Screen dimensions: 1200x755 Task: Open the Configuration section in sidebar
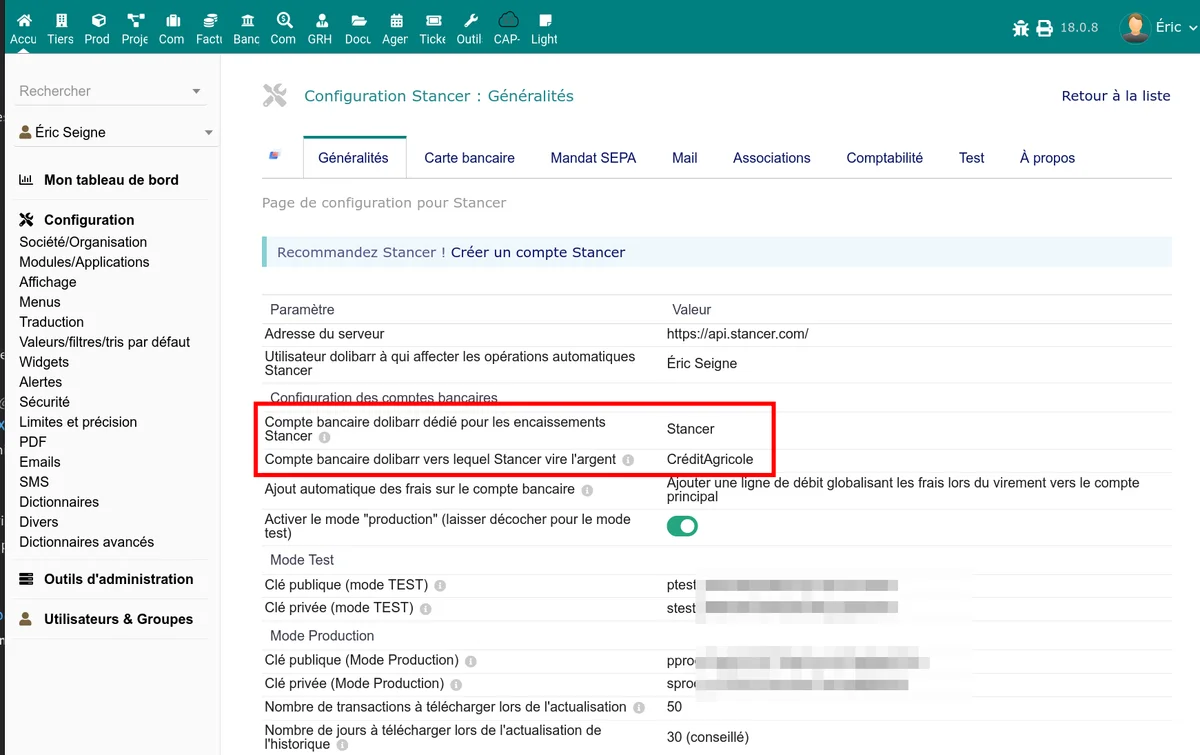point(89,220)
